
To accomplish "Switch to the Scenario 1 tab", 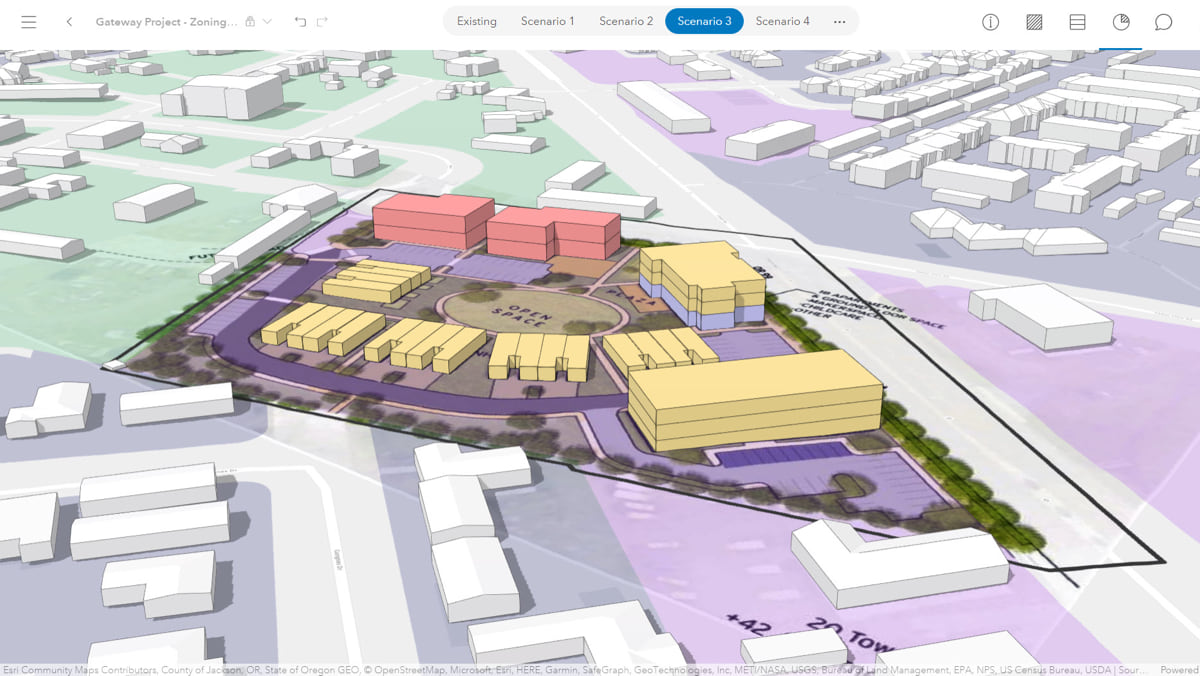I will [x=547, y=21].
